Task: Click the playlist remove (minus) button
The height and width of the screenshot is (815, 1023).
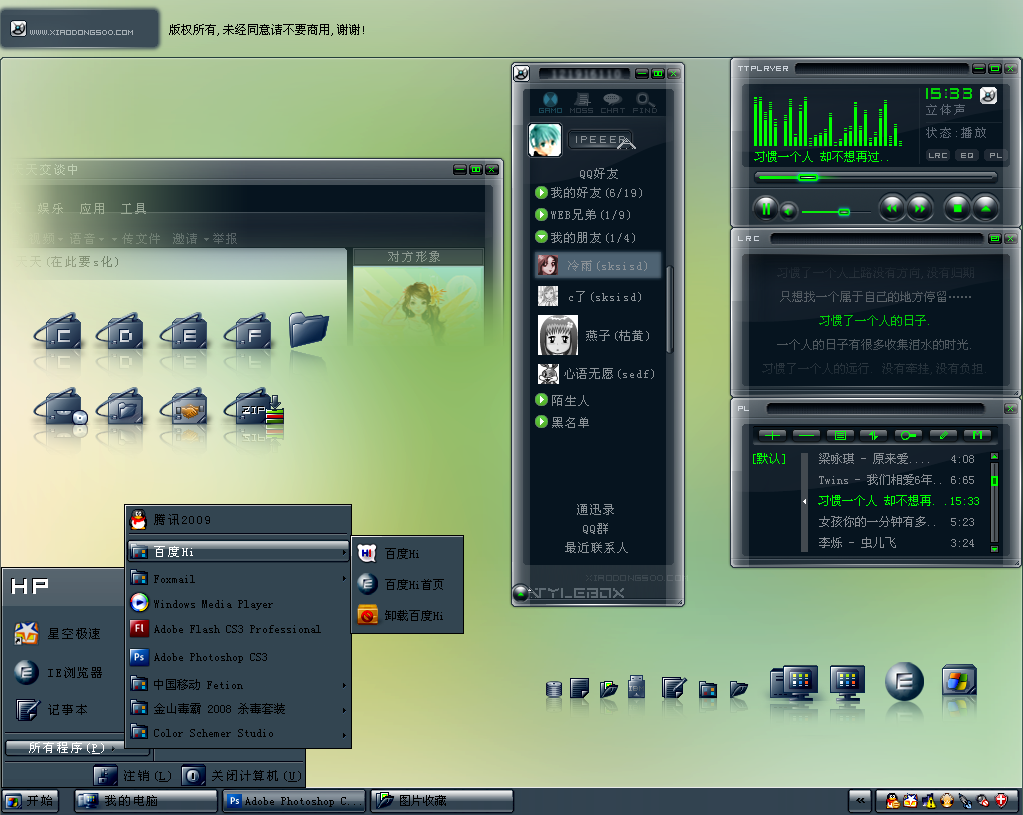Action: point(806,435)
